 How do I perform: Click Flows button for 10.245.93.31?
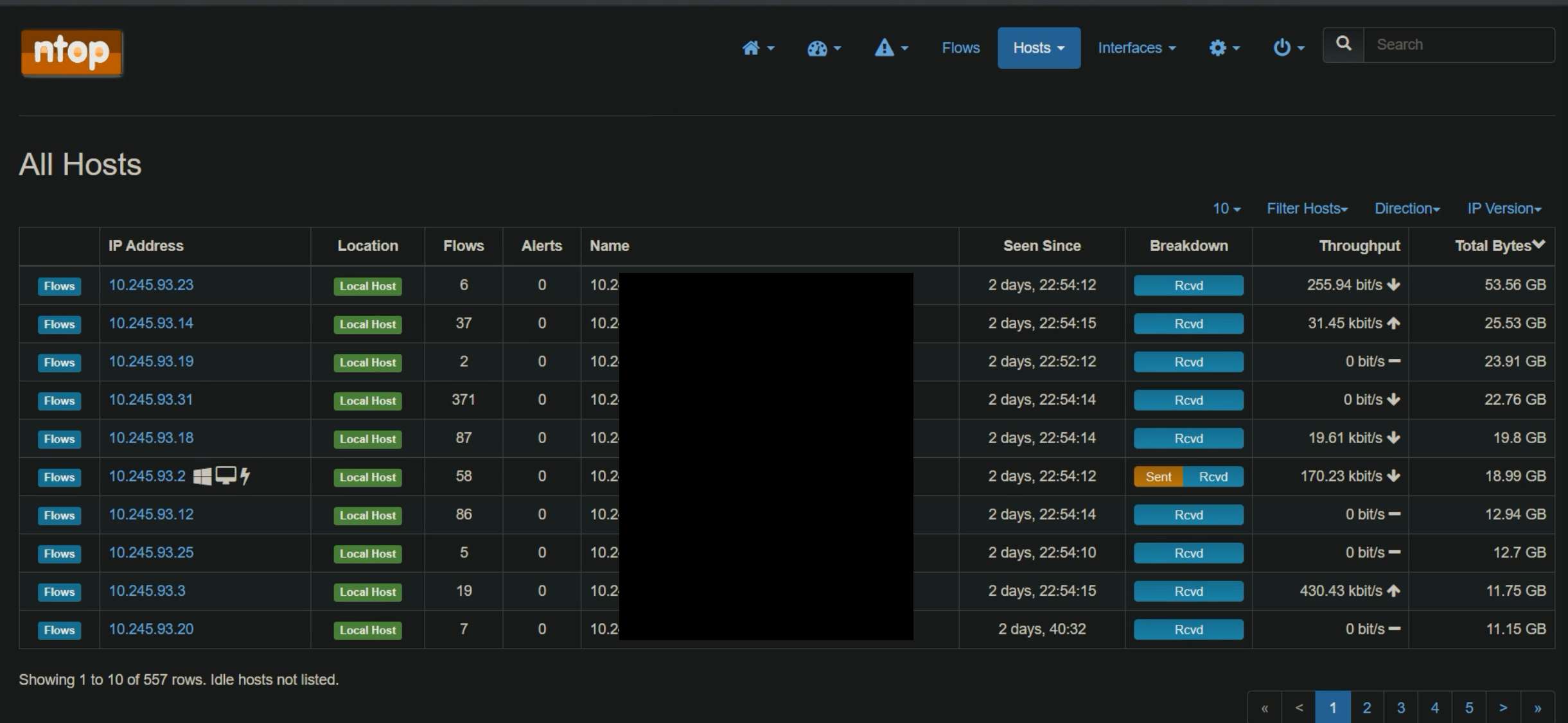pyautogui.click(x=59, y=401)
